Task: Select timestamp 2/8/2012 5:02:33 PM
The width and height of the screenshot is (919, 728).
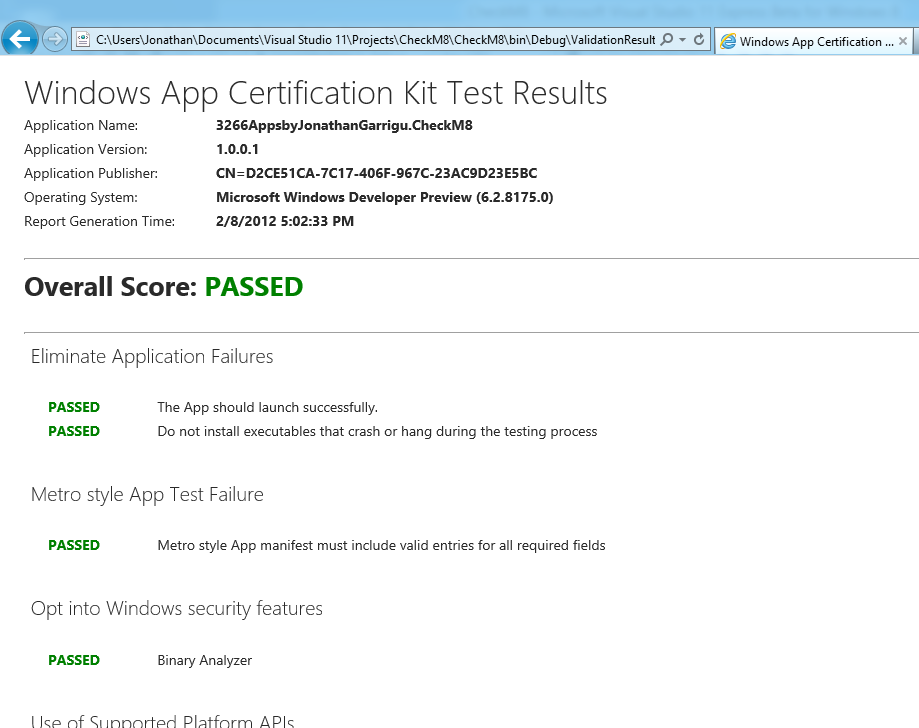Action: (x=285, y=222)
